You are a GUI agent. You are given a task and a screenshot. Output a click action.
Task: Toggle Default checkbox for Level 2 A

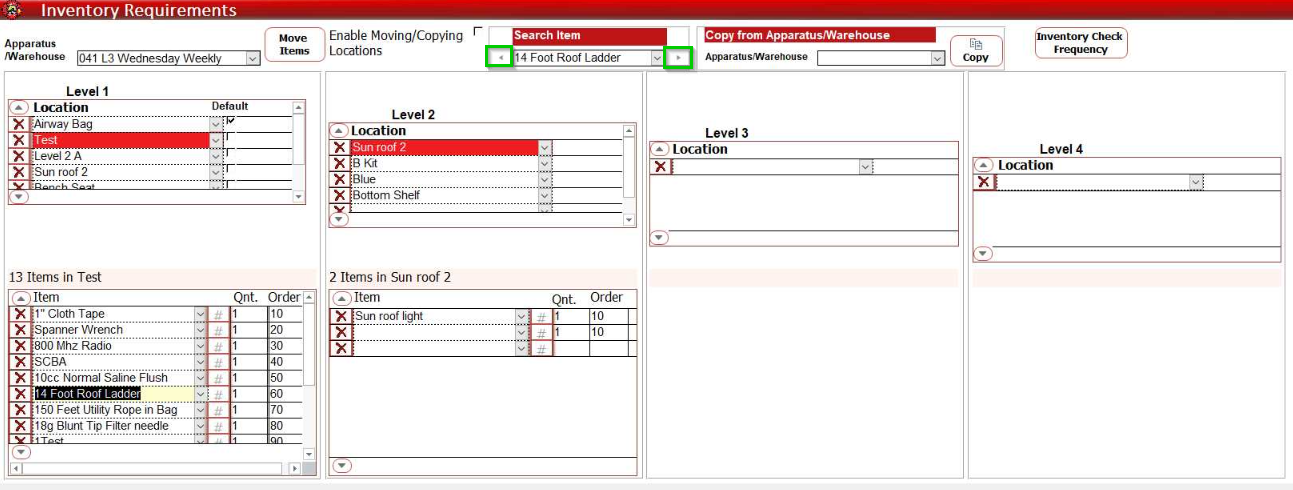(231, 154)
